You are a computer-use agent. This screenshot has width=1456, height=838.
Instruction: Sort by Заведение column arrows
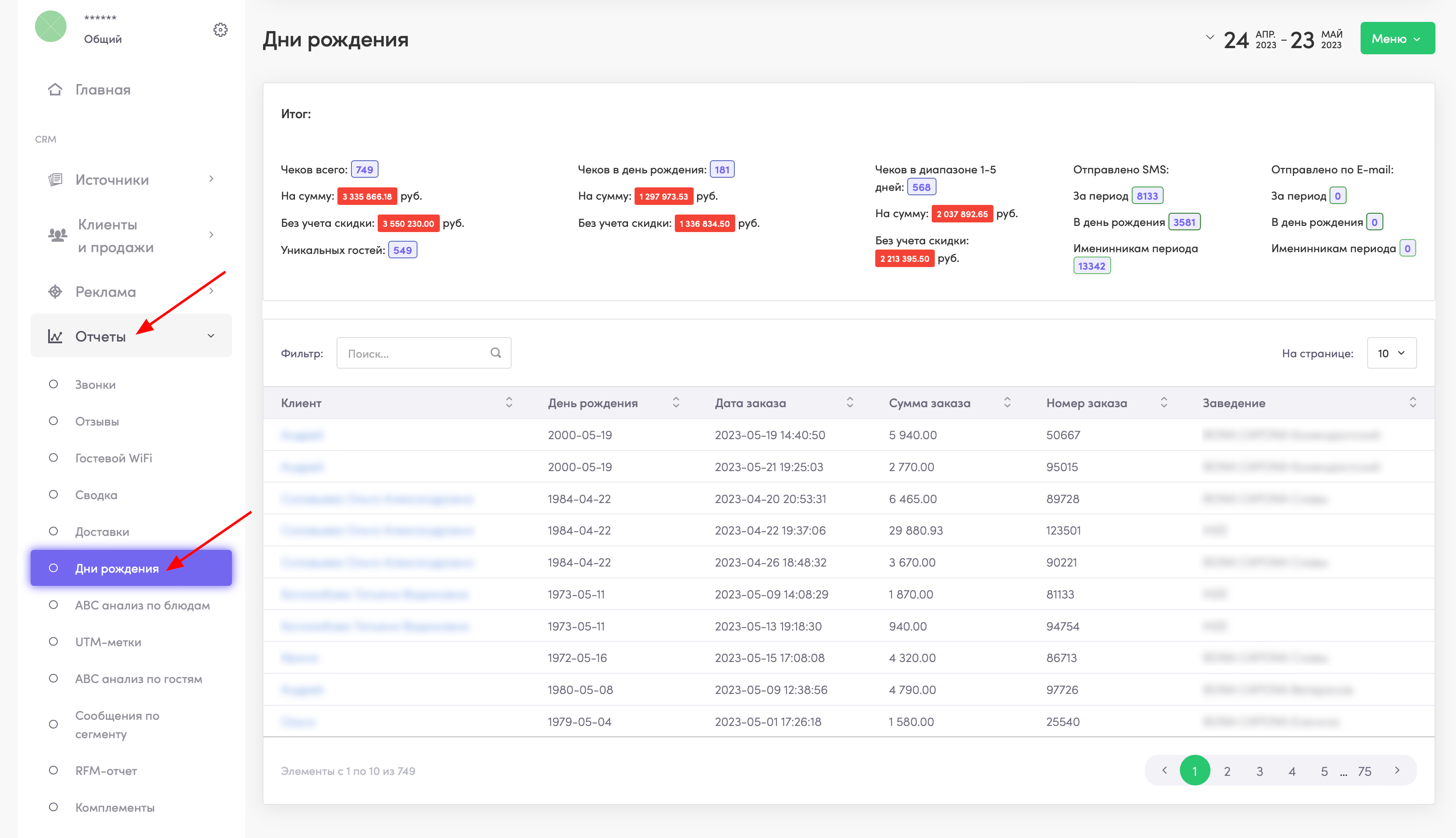[x=1413, y=403]
